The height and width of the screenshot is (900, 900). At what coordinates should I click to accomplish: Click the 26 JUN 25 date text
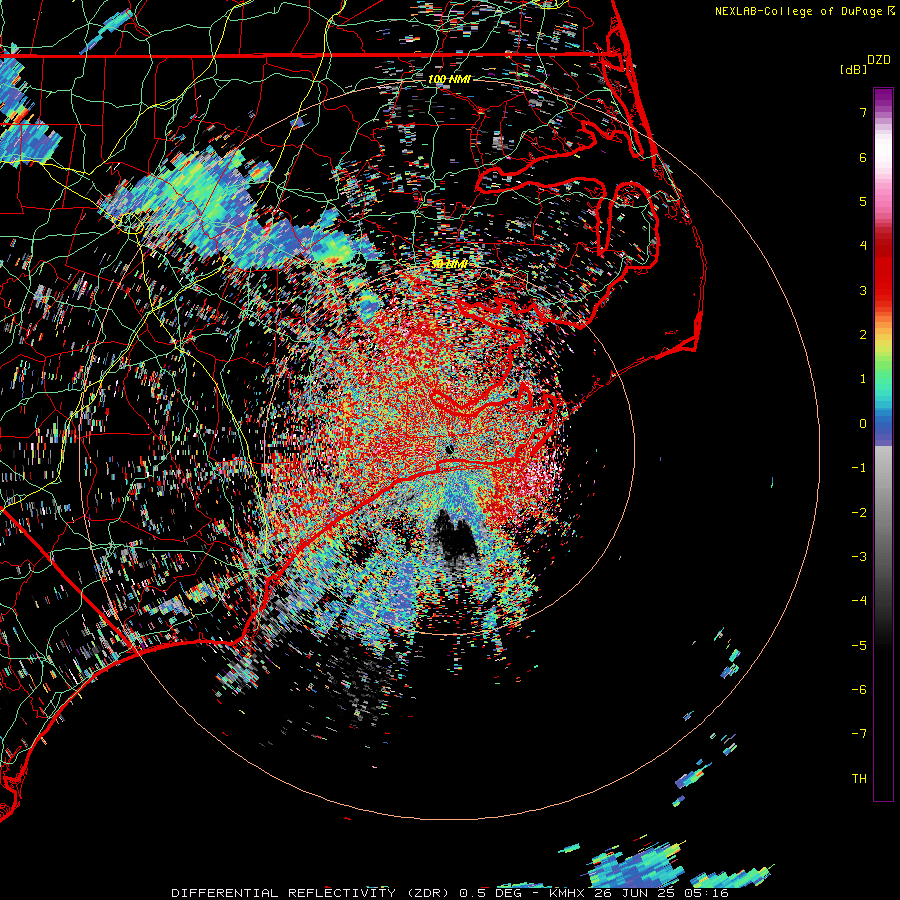[x=634, y=893]
